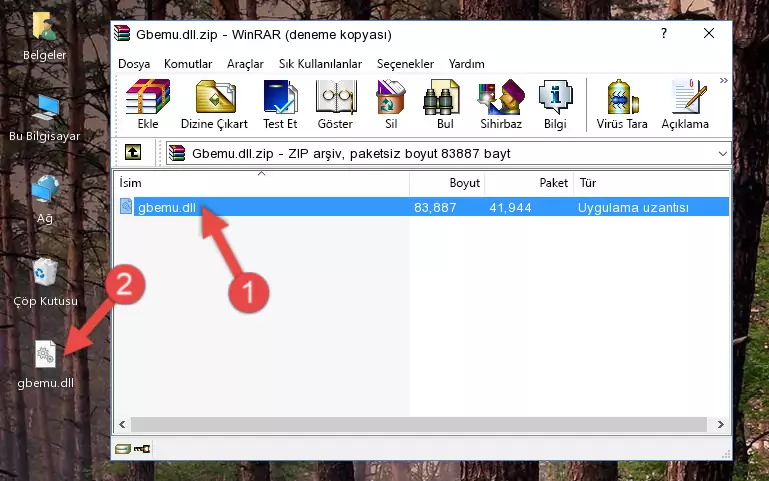Launch the Sihirbaz wizard

501,104
